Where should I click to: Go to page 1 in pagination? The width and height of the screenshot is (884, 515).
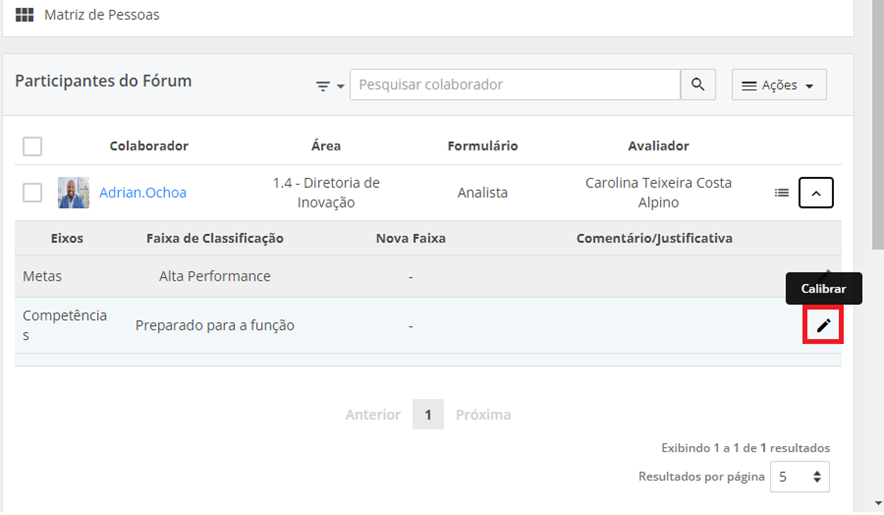click(x=428, y=414)
